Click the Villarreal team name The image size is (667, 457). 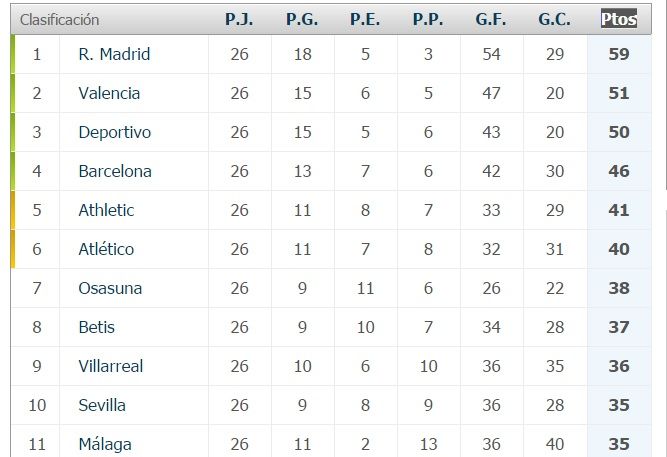111,366
